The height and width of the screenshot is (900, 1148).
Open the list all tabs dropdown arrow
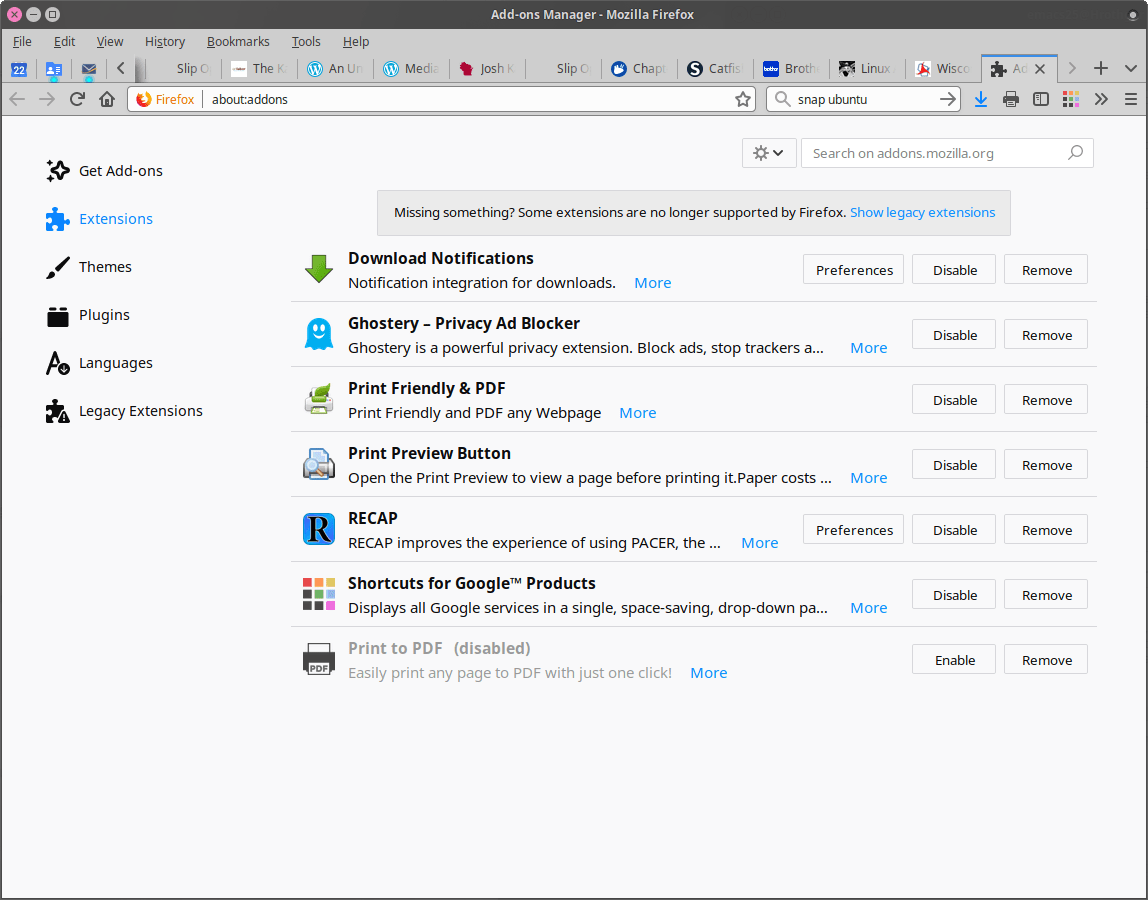coord(1130,69)
